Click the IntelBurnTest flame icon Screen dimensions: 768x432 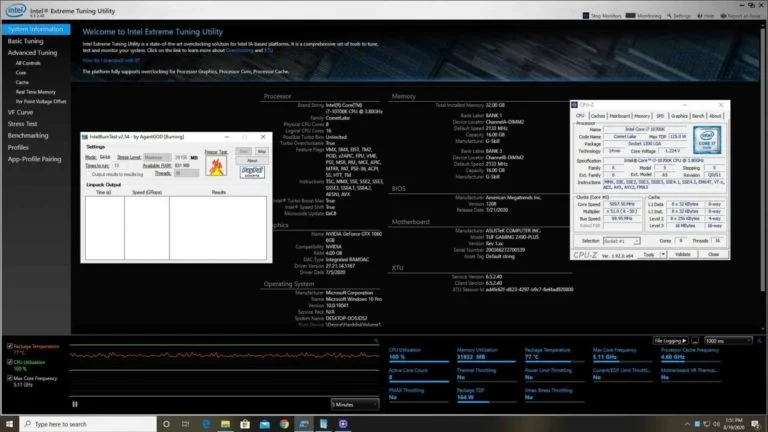[216, 167]
